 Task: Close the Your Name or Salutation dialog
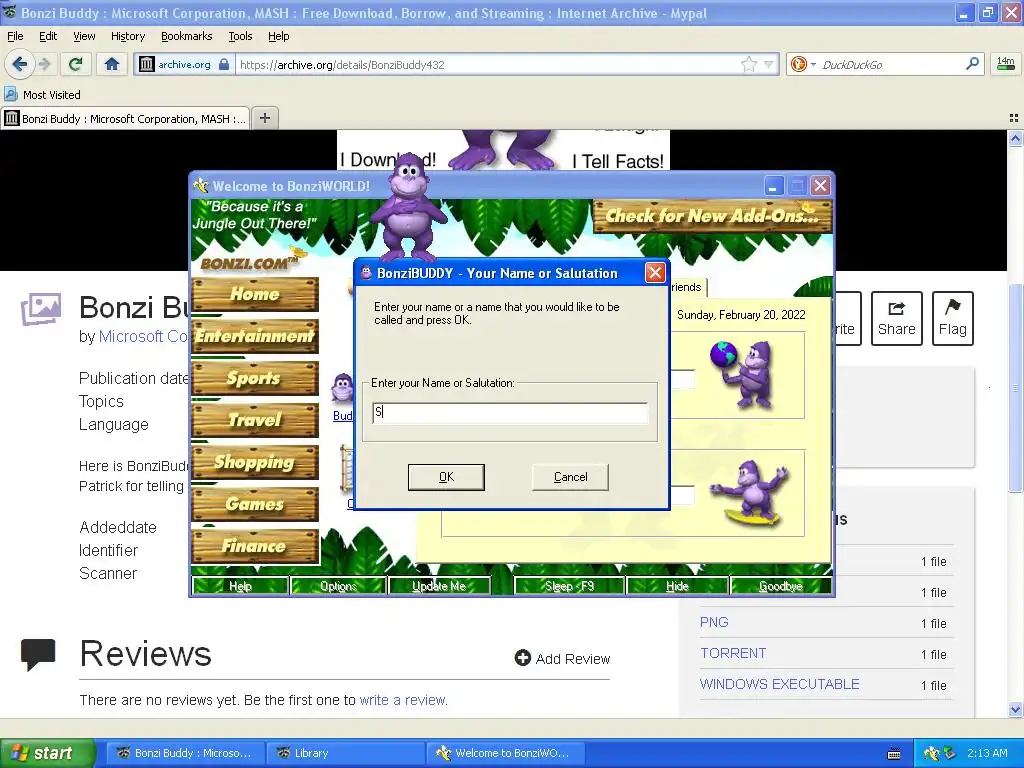click(x=655, y=272)
